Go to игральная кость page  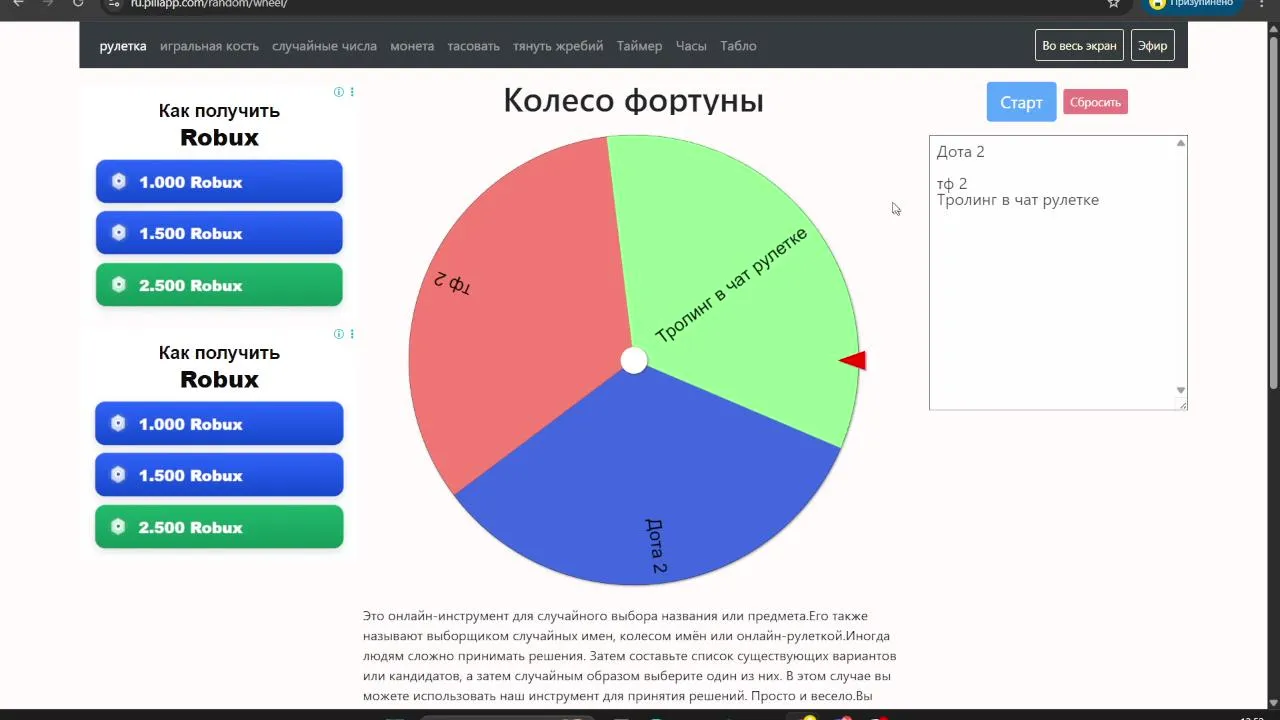tap(209, 46)
